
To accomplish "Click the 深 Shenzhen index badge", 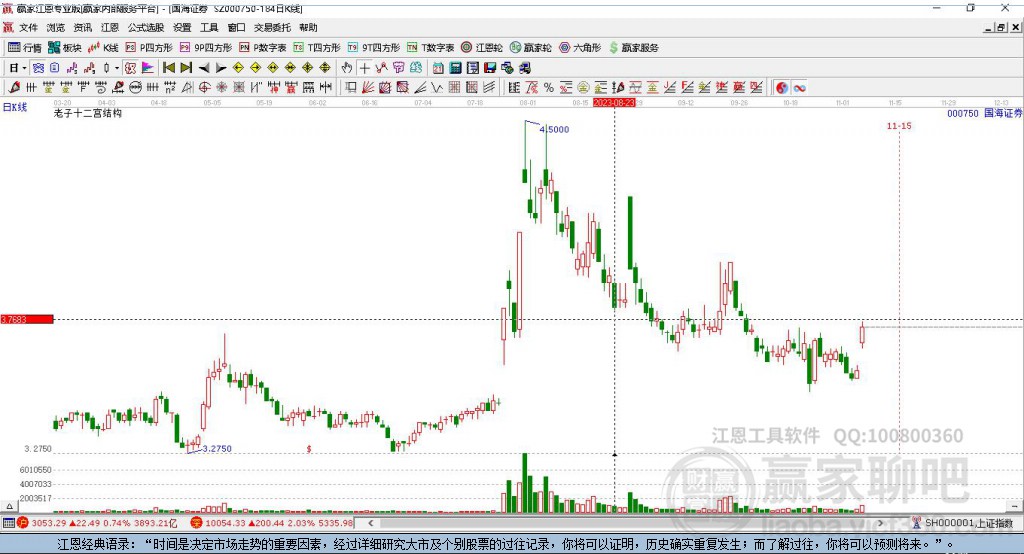I will [196, 523].
